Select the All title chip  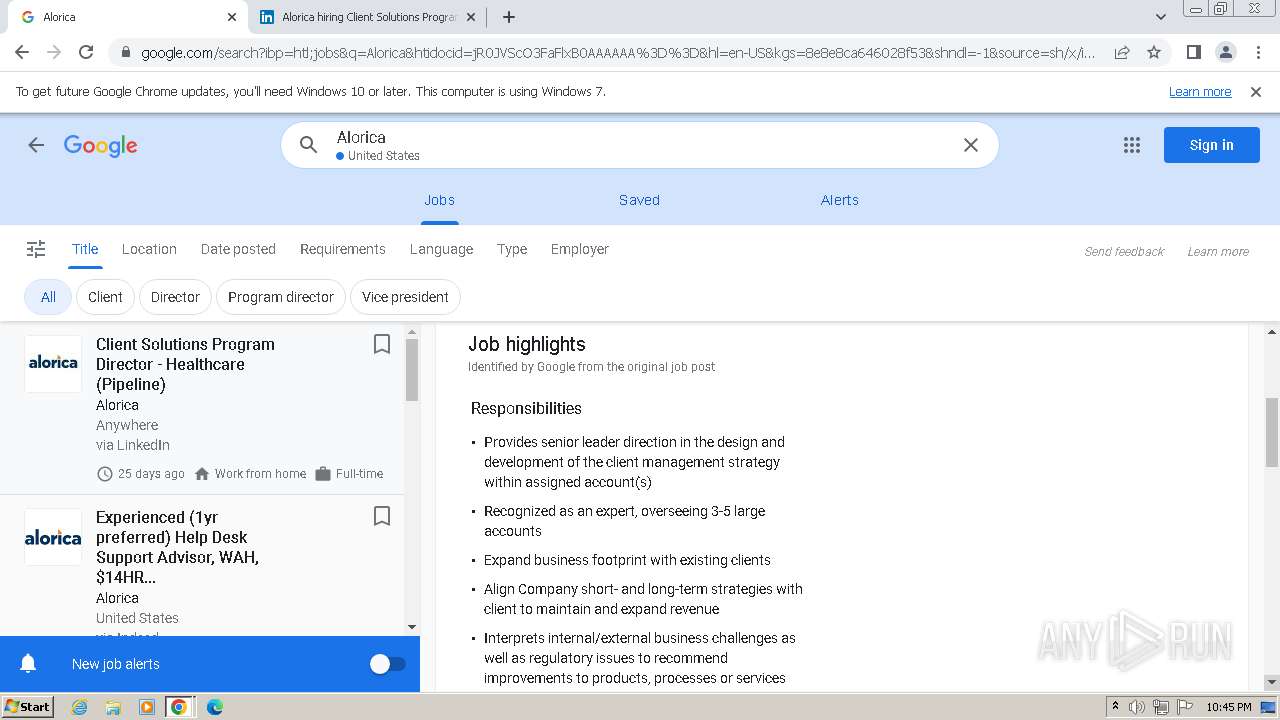tap(48, 297)
